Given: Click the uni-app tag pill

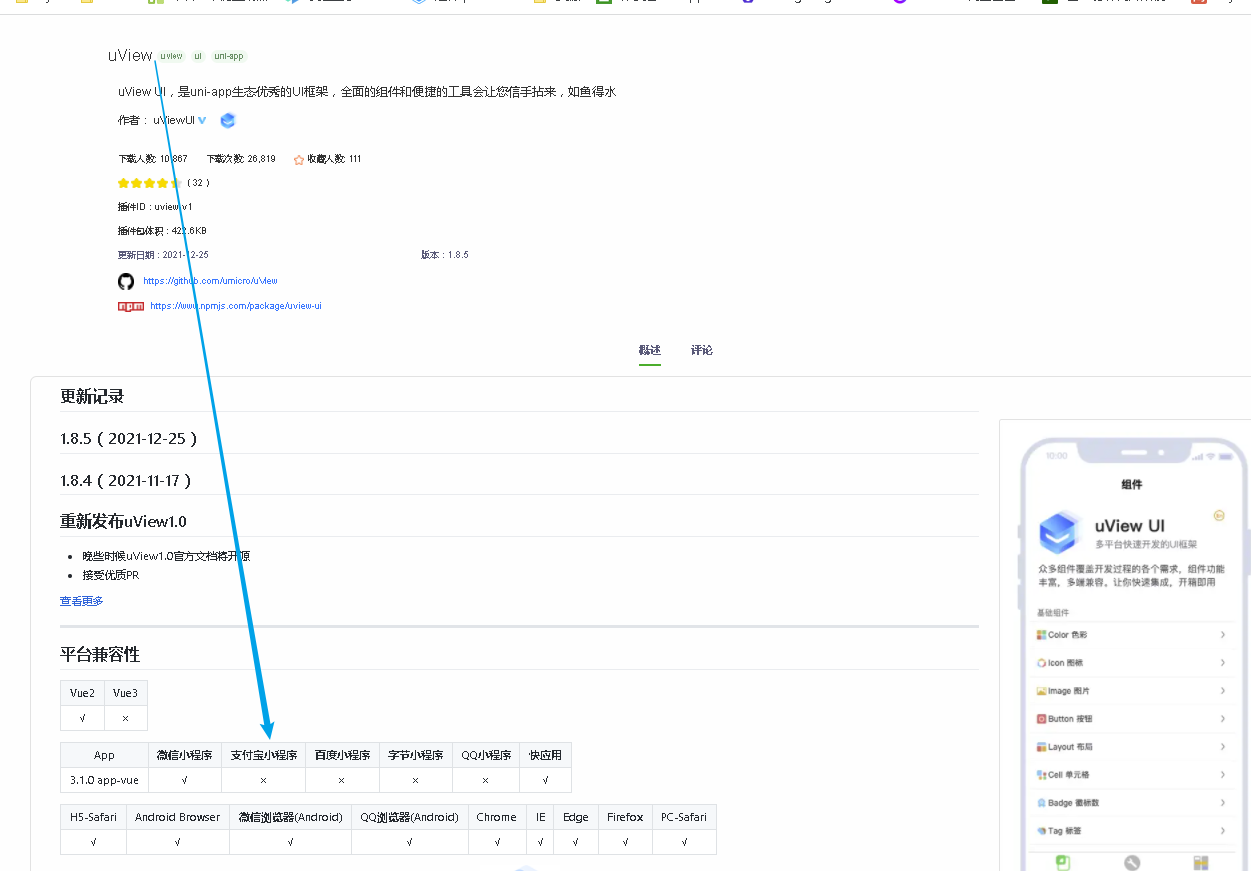Looking at the screenshot, I should coord(229,56).
